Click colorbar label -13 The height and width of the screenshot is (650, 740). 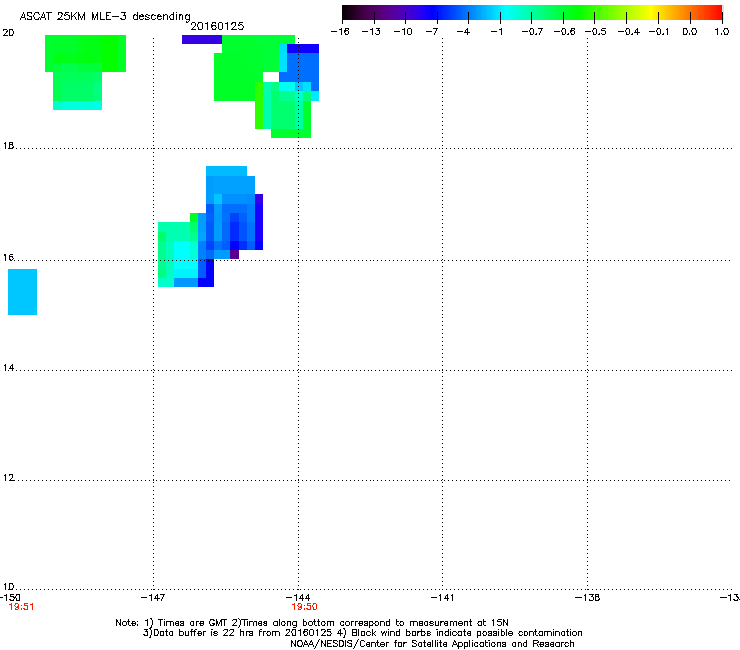371,32
